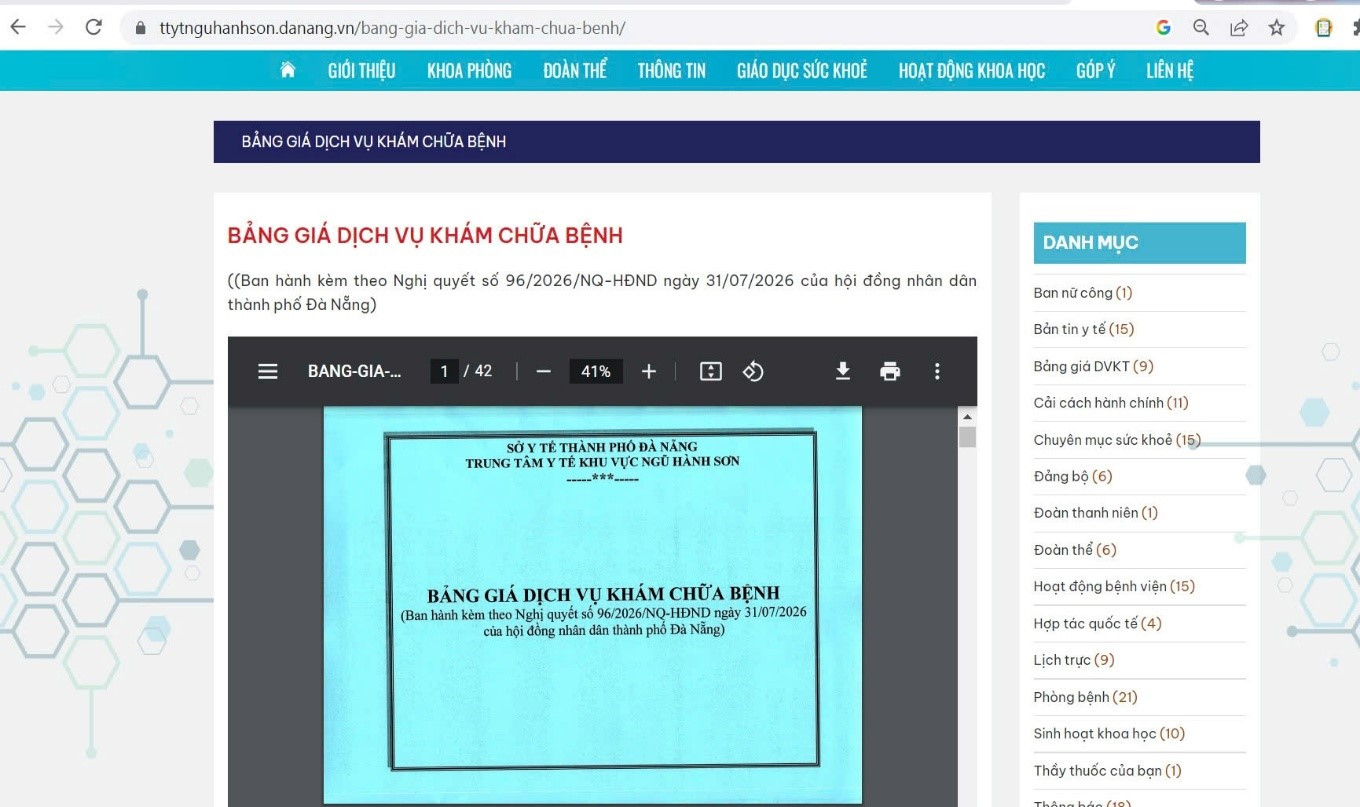Image resolution: width=1360 pixels, height=807 pixels.
Task: Click the browser forward arrow
Action: coord(56,28)
